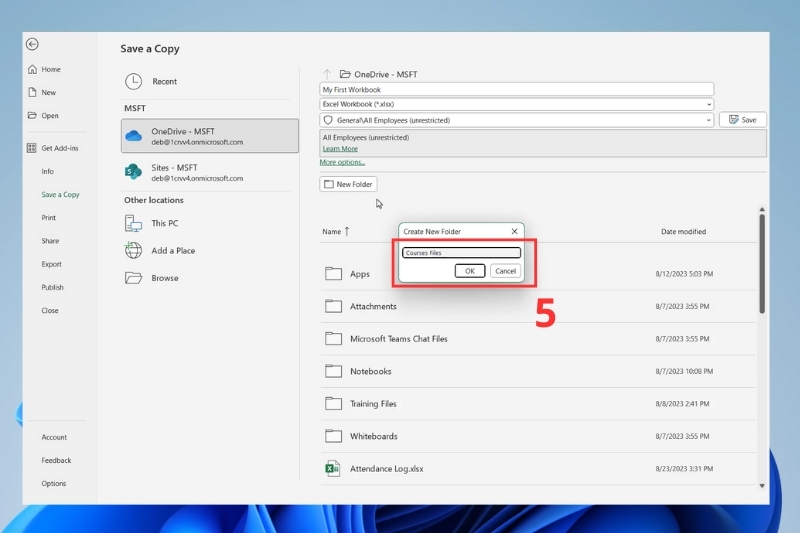Click the New document icon
Screen dimensions: 800x533
(32, 92)
